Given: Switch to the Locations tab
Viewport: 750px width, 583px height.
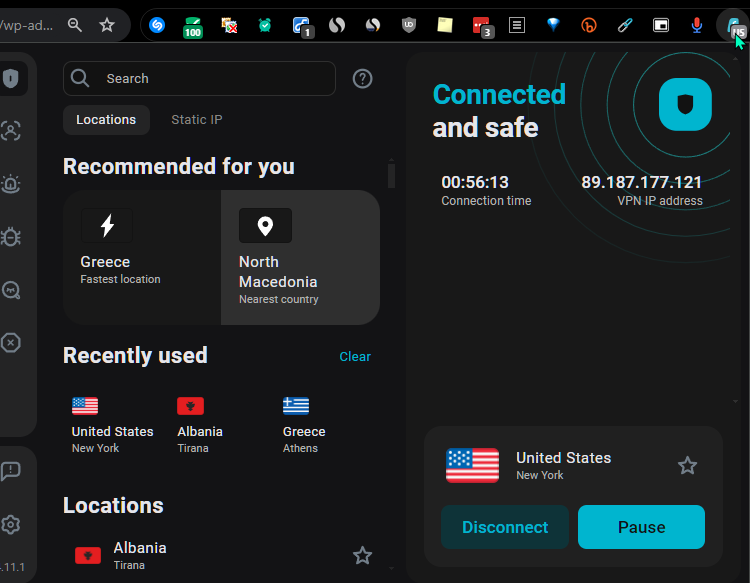Looking at the screenshot, I should [x=106, y=120].
